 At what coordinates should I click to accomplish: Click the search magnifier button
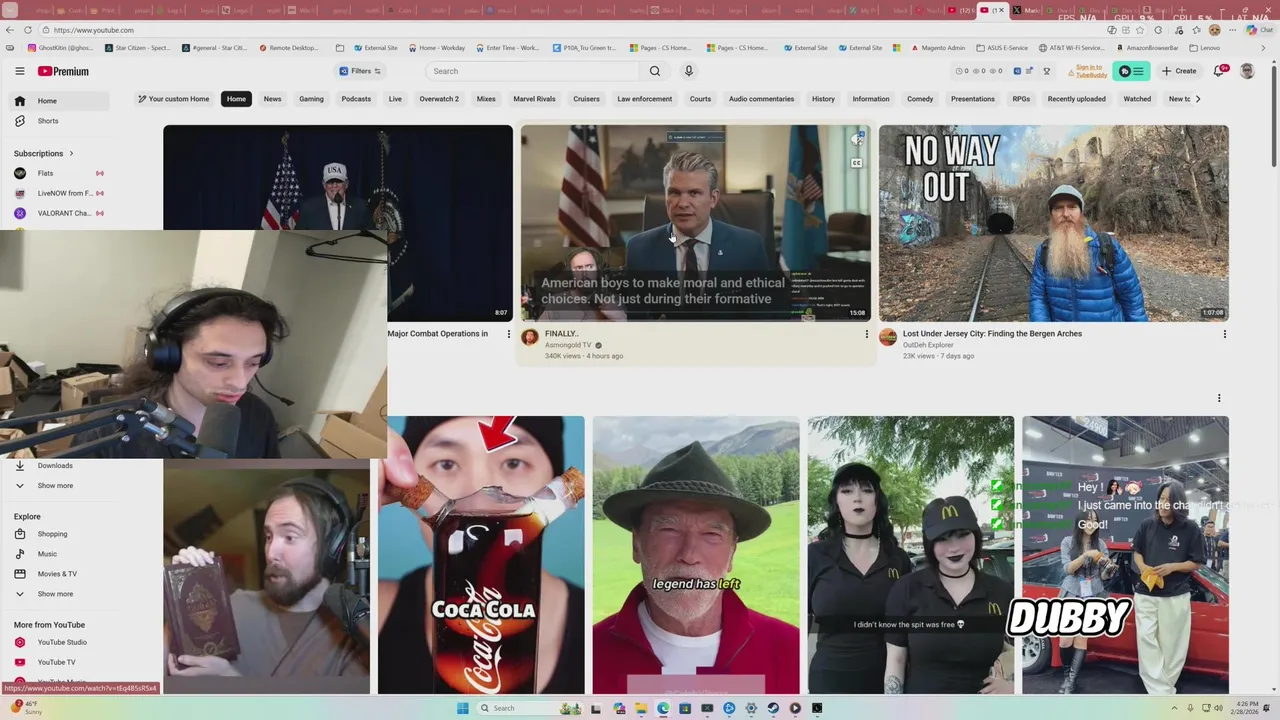655,71
